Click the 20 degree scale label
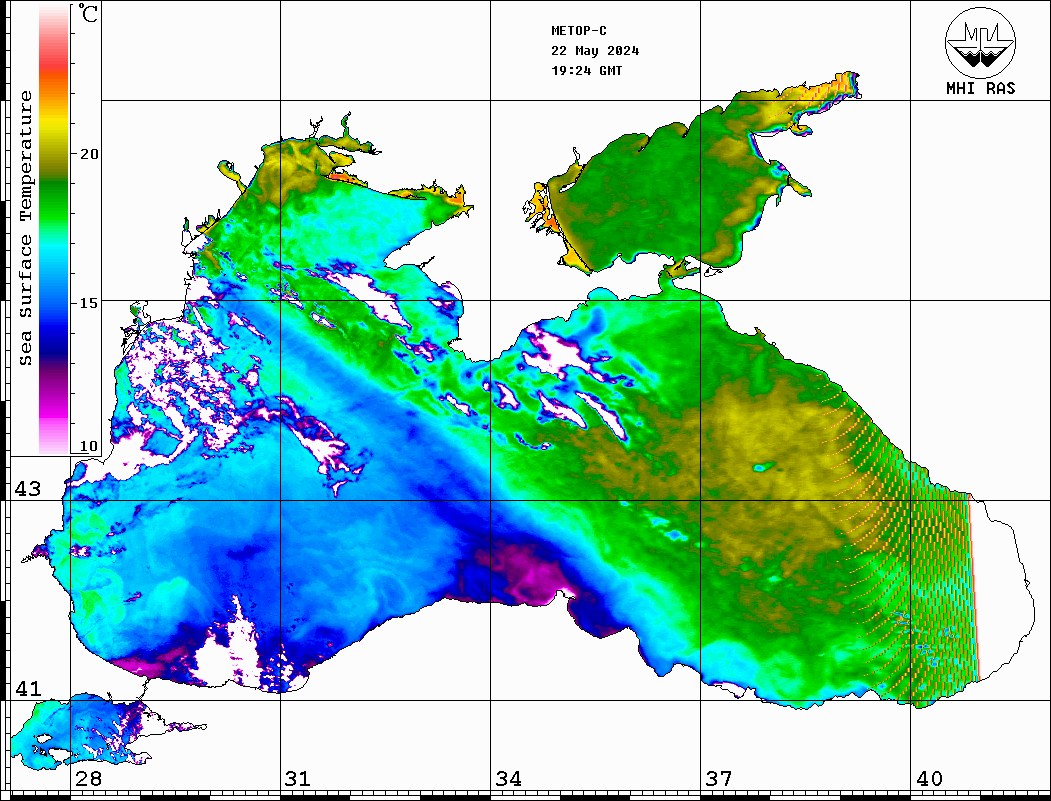The height and width of the screenshot is (801, 1051). pos(89,154)
